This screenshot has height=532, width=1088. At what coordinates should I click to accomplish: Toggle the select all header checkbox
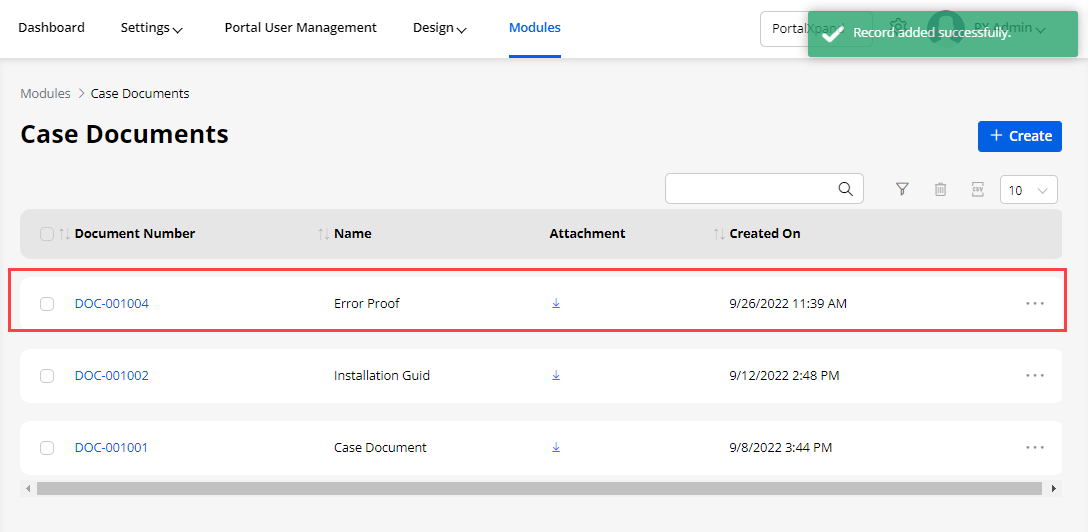[x=47, y=234]
